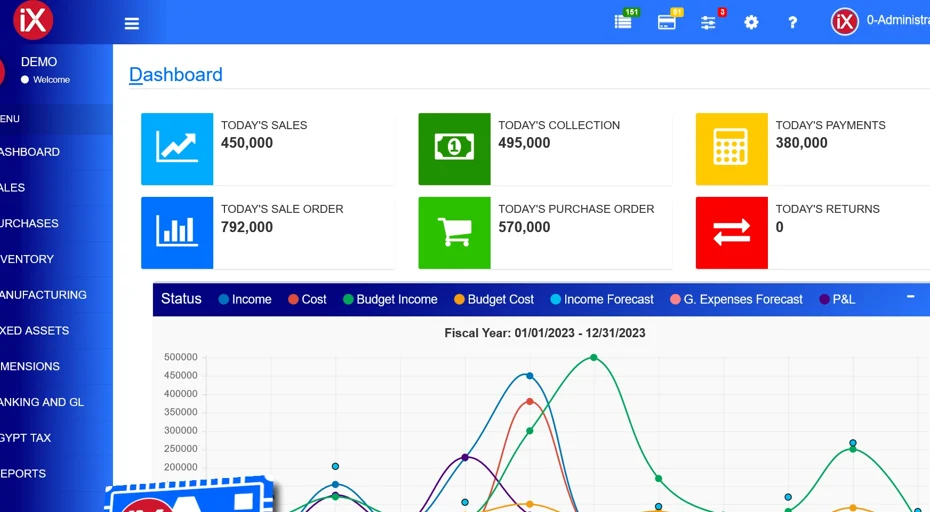The image size is (930, 512).
Task: Open the Reports sidebar menu item
Action: [56, 473]
